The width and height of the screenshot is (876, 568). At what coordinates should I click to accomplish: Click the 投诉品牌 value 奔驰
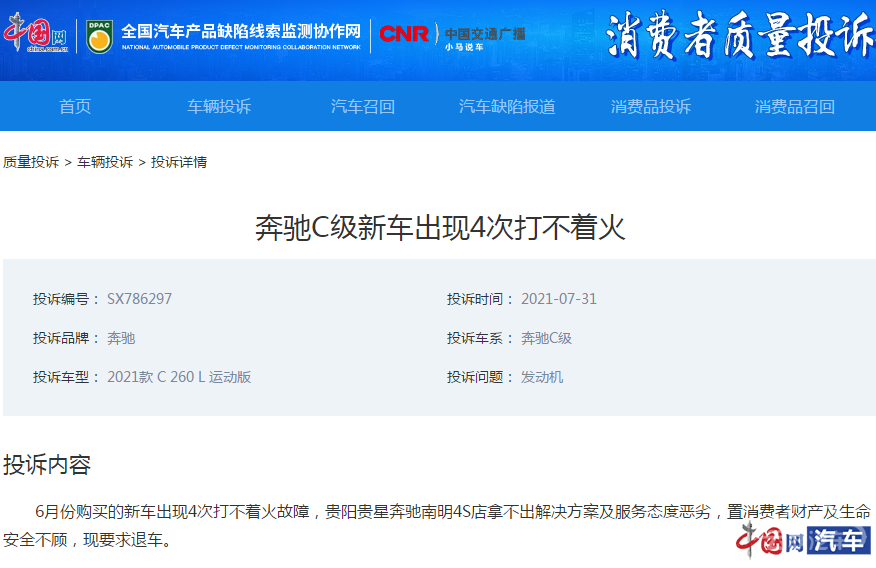click(121, 338)
